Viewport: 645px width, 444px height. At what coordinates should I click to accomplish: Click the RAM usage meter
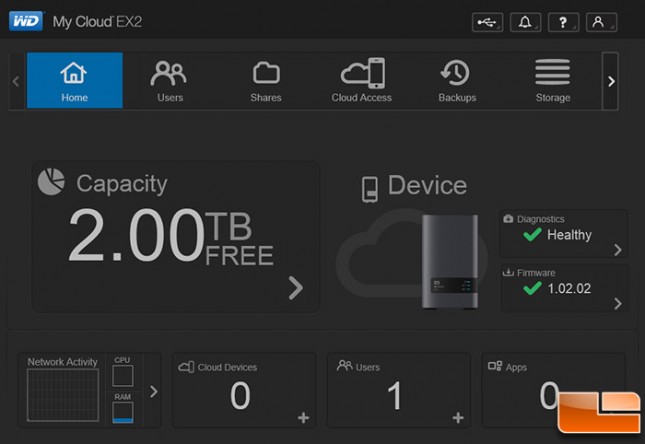(x=123, y=413)
